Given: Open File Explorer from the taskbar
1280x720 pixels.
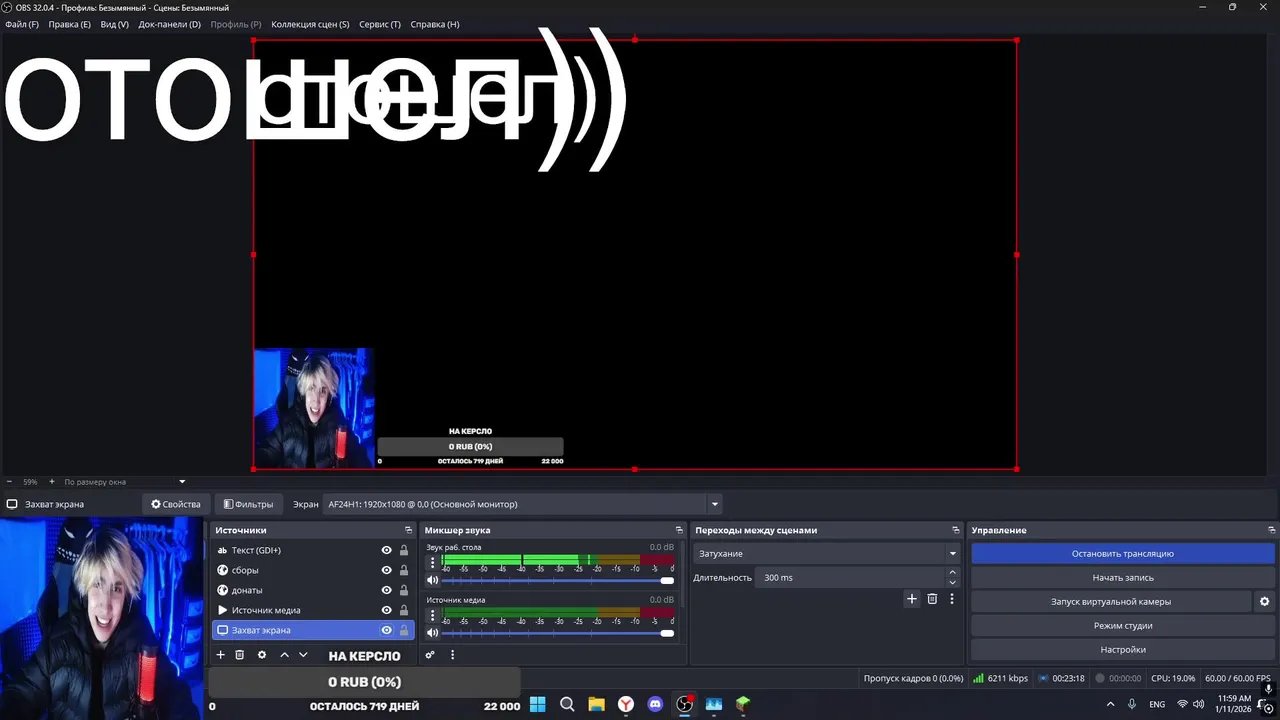Looking at the screenshot, I should (596, 704).
